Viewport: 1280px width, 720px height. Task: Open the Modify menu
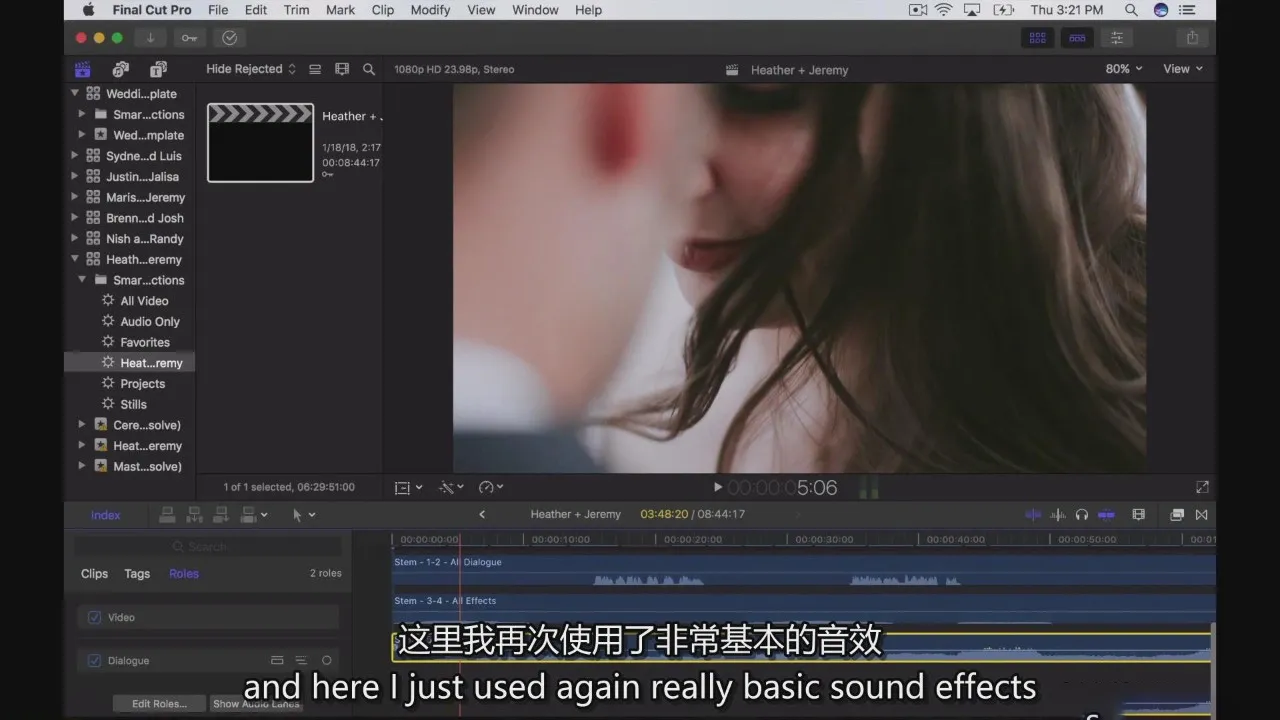[430, 10]
